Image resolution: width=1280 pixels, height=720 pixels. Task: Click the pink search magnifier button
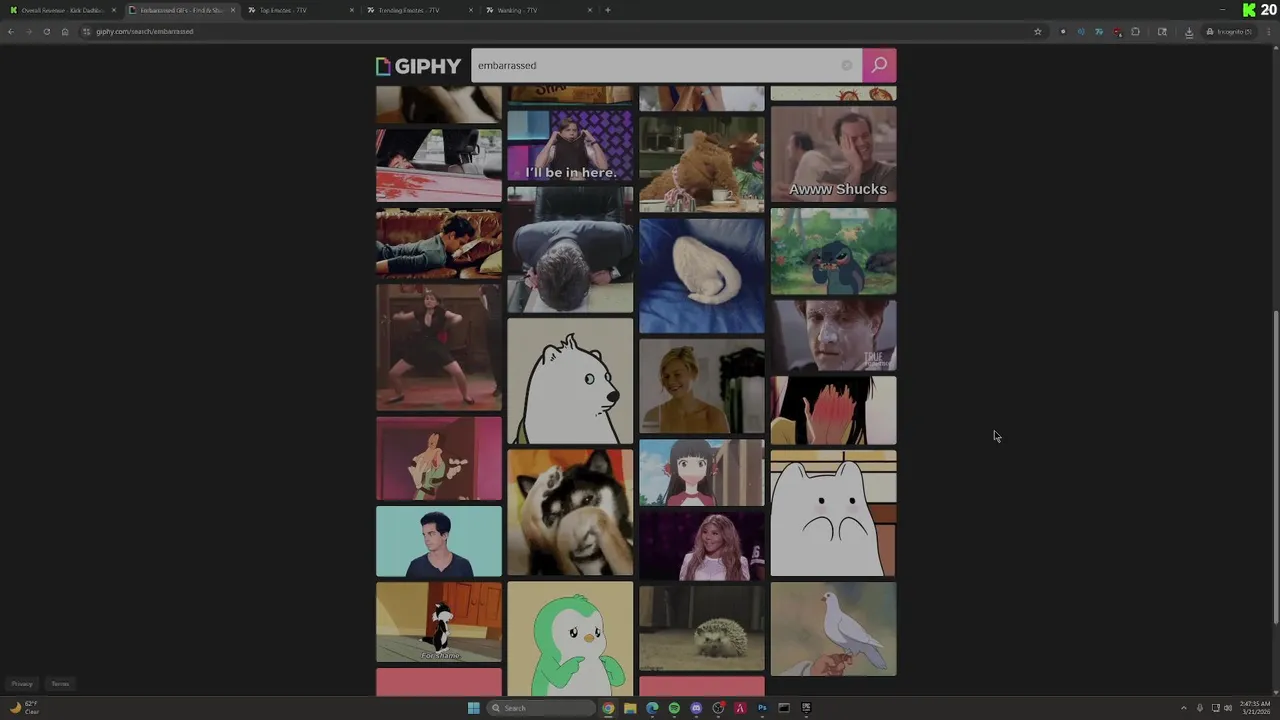879,65
